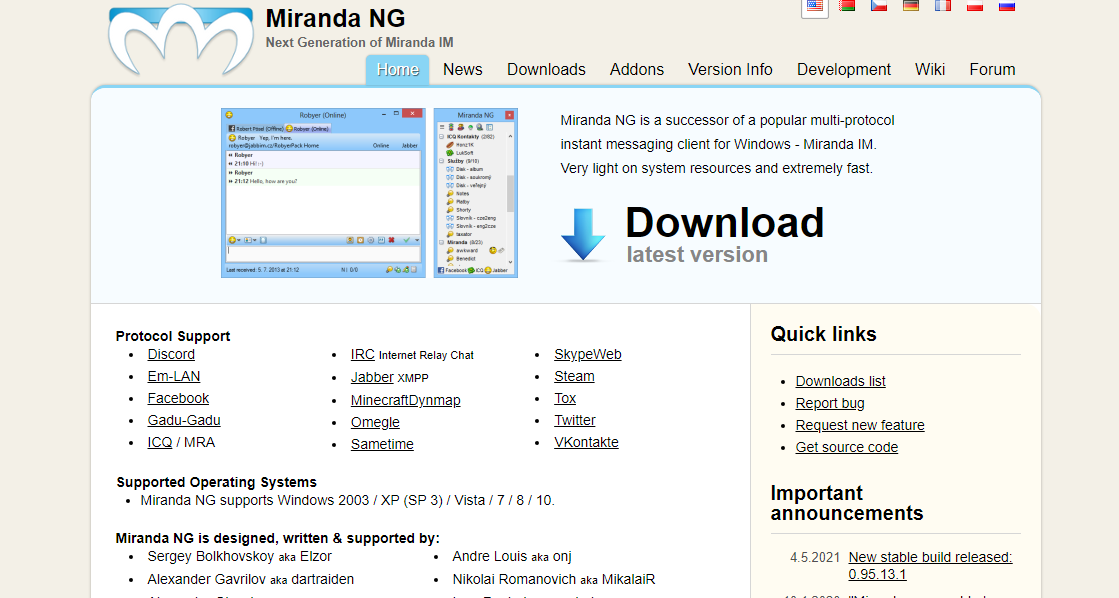This screenshot has height=598, width=1119.
Task: Open the Discord protocol link
Action: [171, 355]
